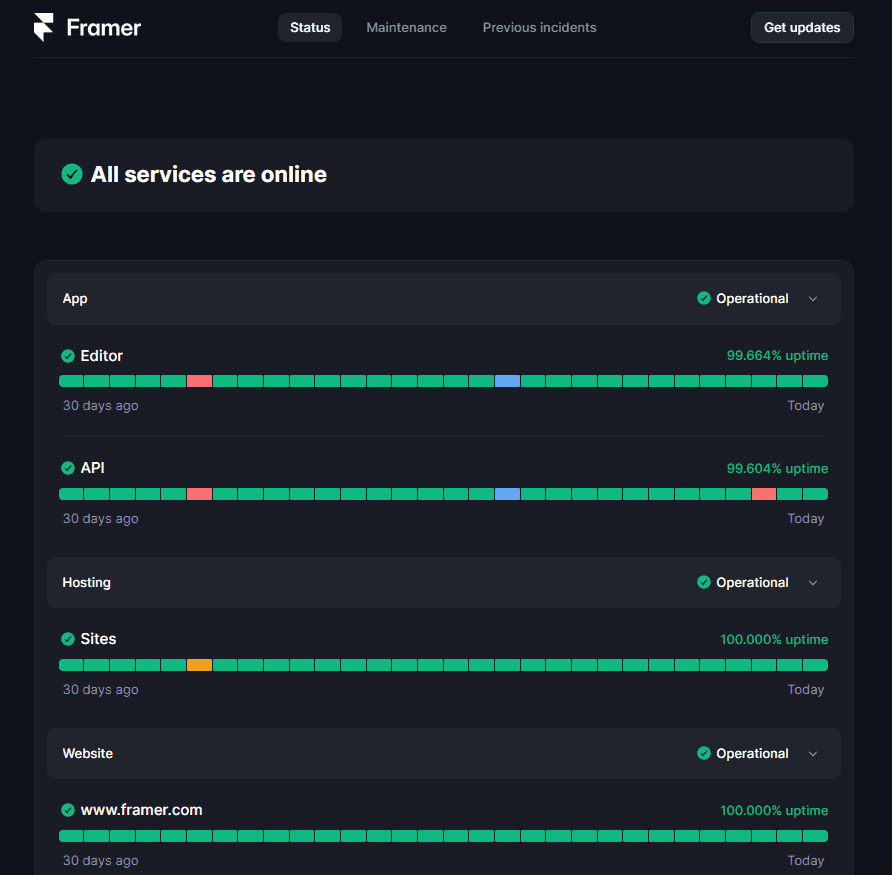Click the API green check icon
This screenshot has height=875, width=892.
68,468
